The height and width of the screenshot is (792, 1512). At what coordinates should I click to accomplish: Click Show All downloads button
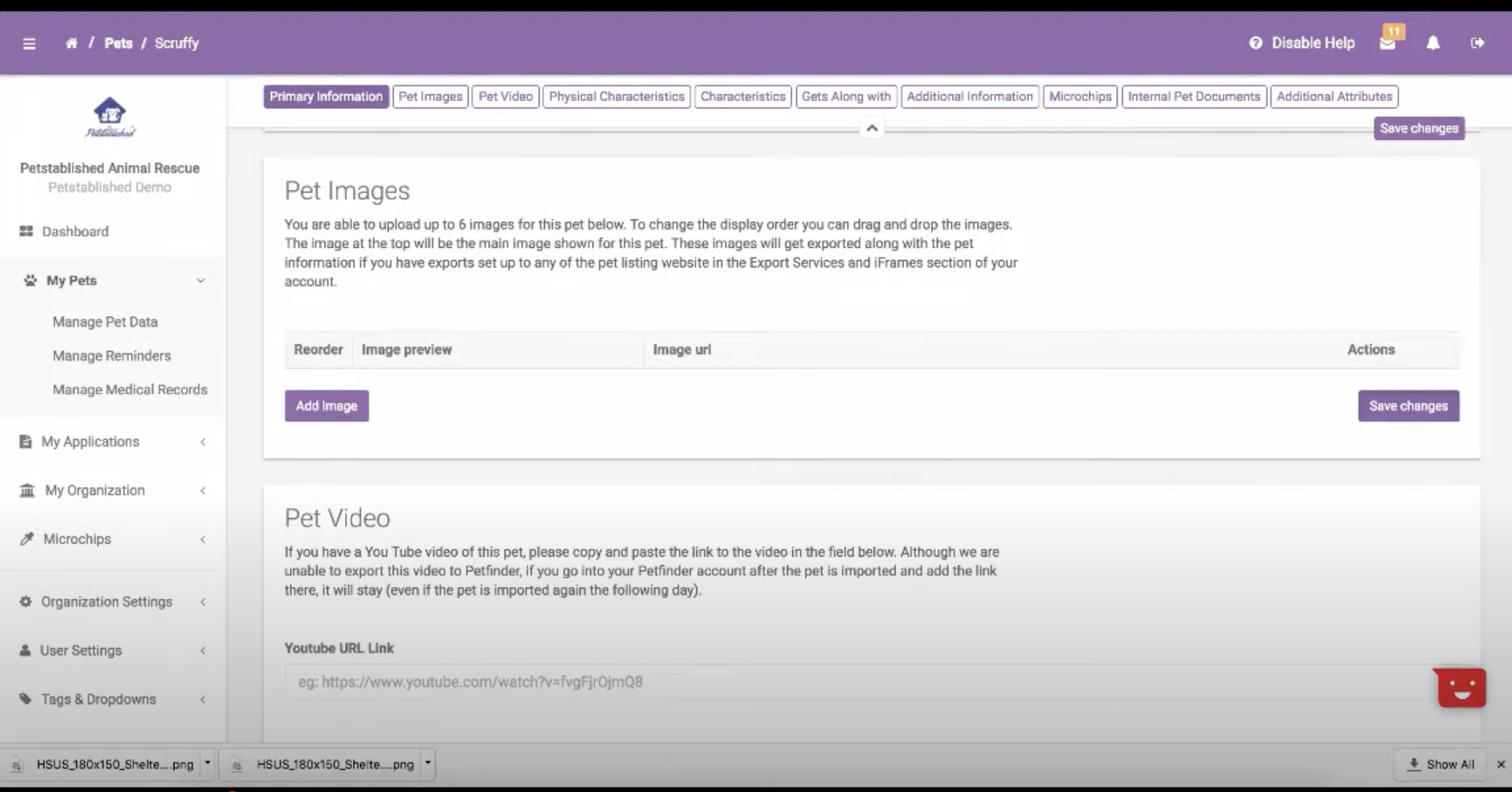coord(1441,764)
